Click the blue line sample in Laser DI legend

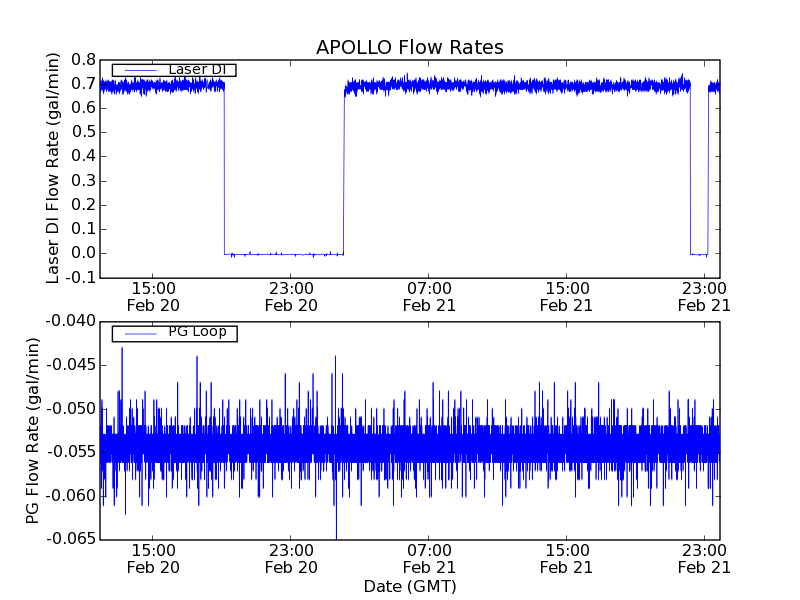pyautogui.click(x=141, y=70)
